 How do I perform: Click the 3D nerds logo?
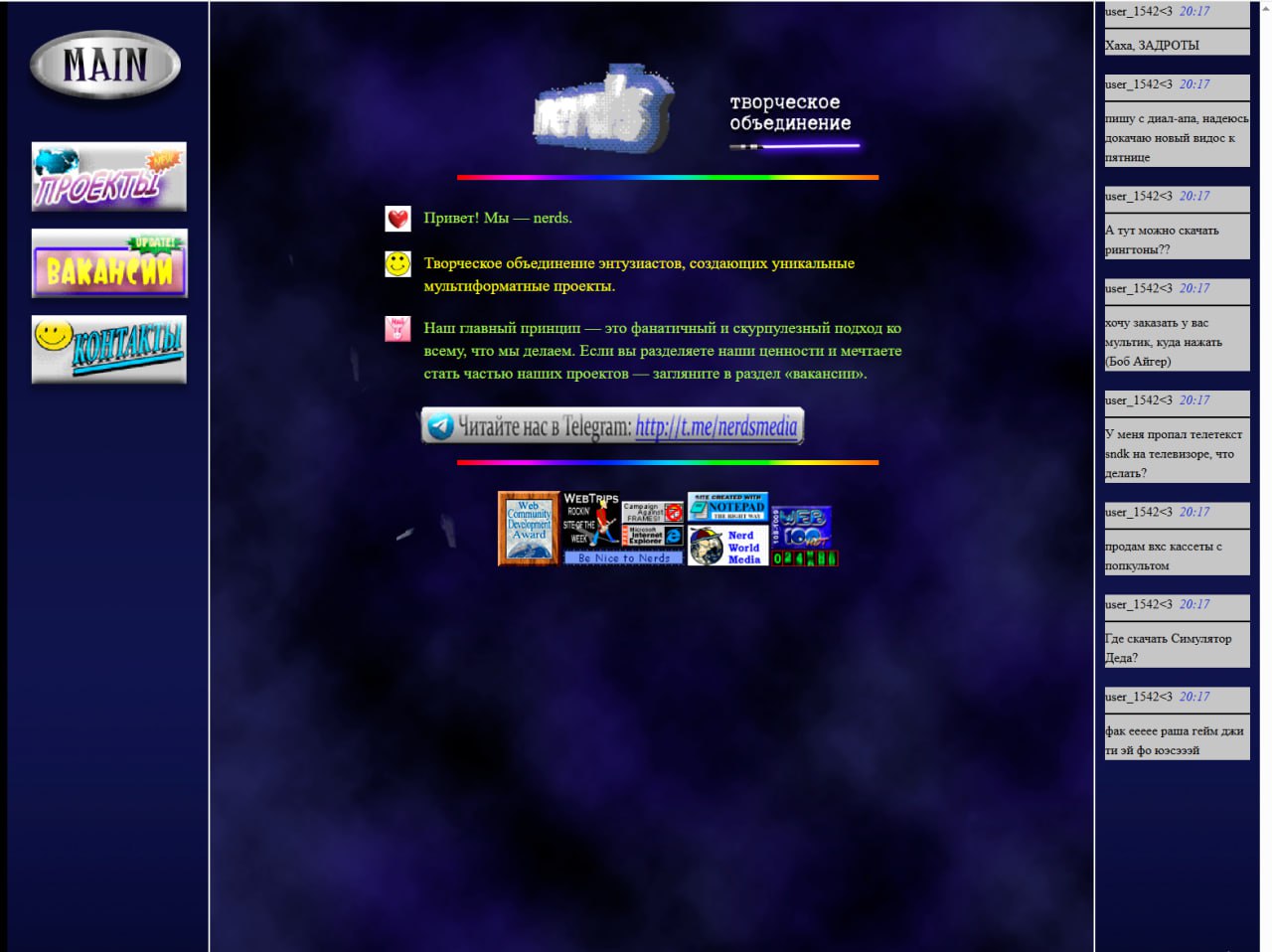(602, 110)
